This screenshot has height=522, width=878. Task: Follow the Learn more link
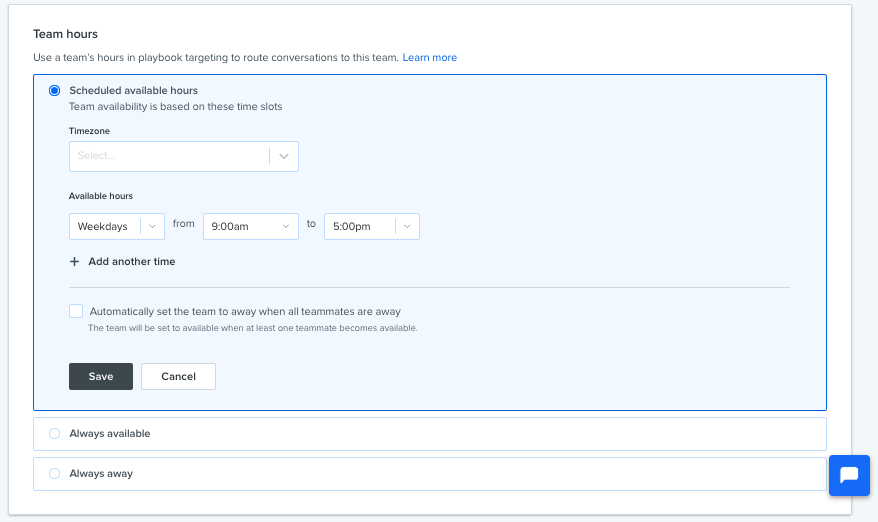pos(429,57)
